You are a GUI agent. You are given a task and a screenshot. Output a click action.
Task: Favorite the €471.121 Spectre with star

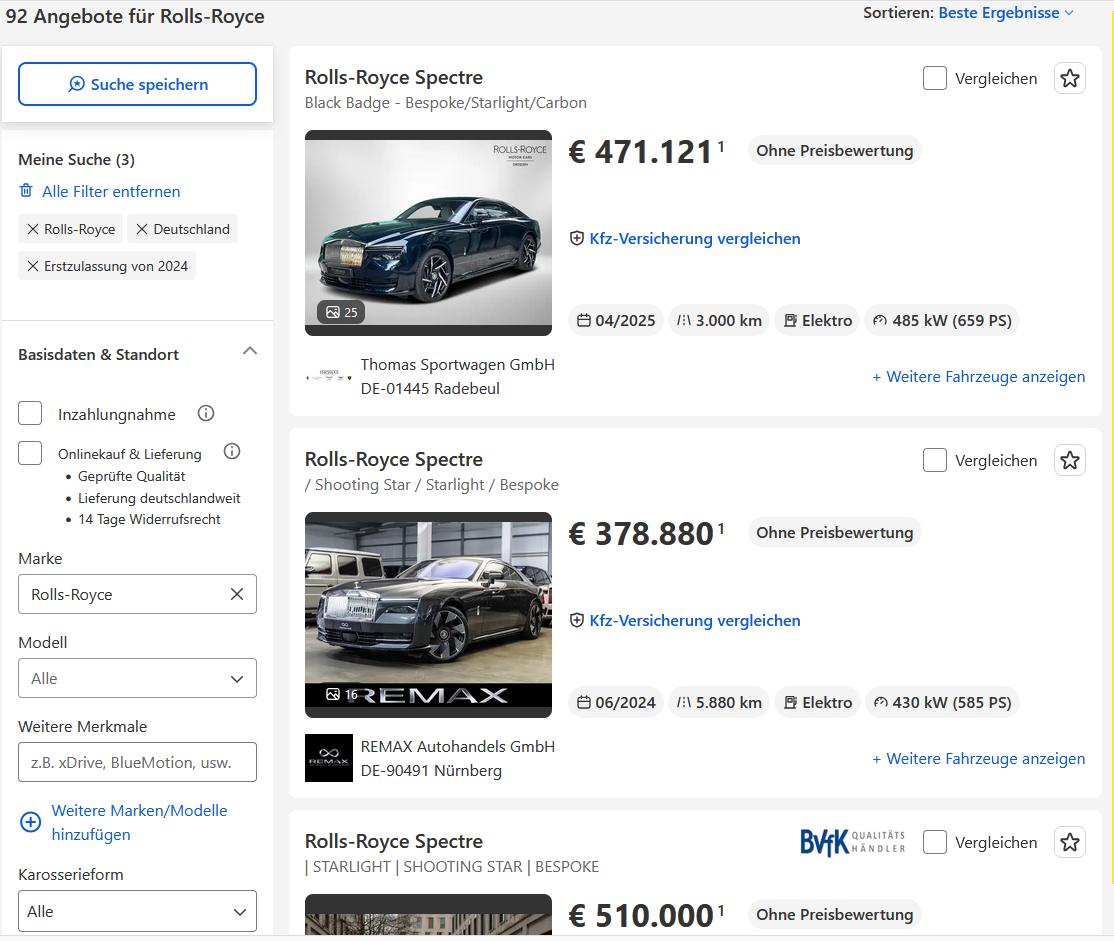point(1070,78)
